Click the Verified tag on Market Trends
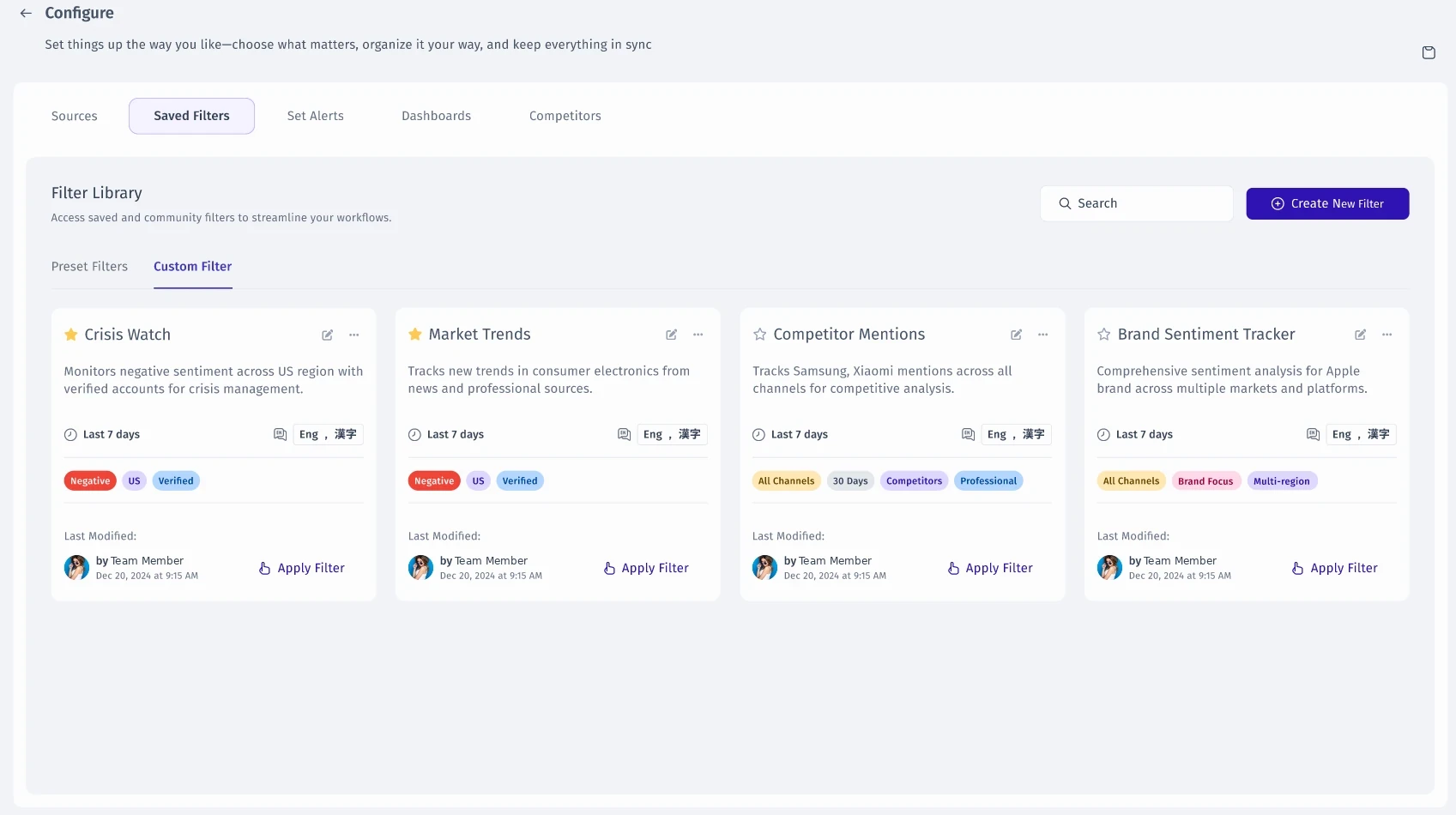This screenshot has height=815, width=1456. click(520, 481)
